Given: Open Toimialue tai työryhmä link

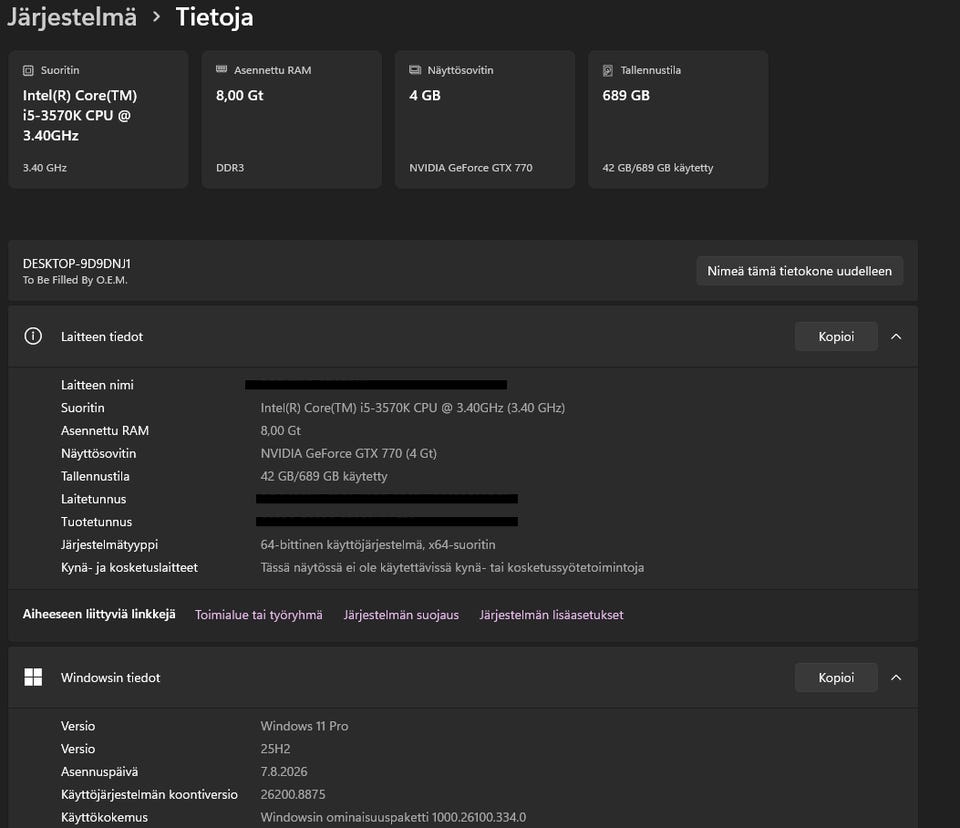Looking at the screenshot, I should tap(258, 615).
